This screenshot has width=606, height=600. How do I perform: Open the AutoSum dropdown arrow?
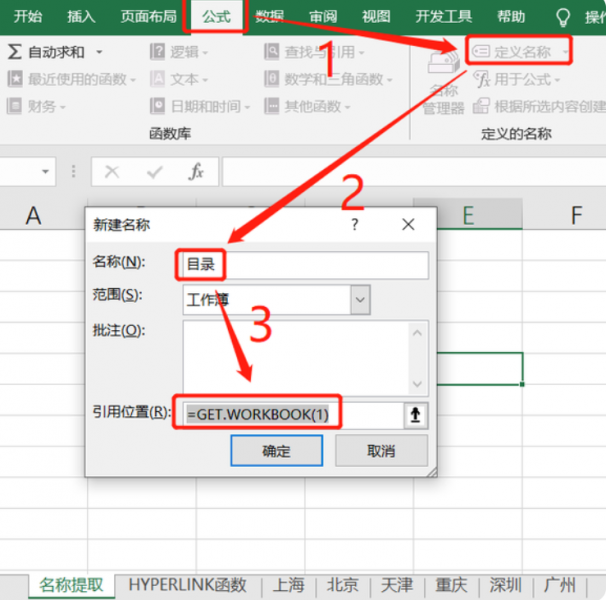pos(99,52)
